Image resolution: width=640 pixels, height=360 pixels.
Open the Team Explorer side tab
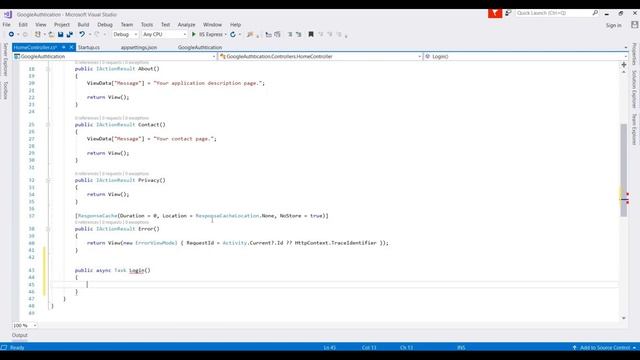coord(634,129)
